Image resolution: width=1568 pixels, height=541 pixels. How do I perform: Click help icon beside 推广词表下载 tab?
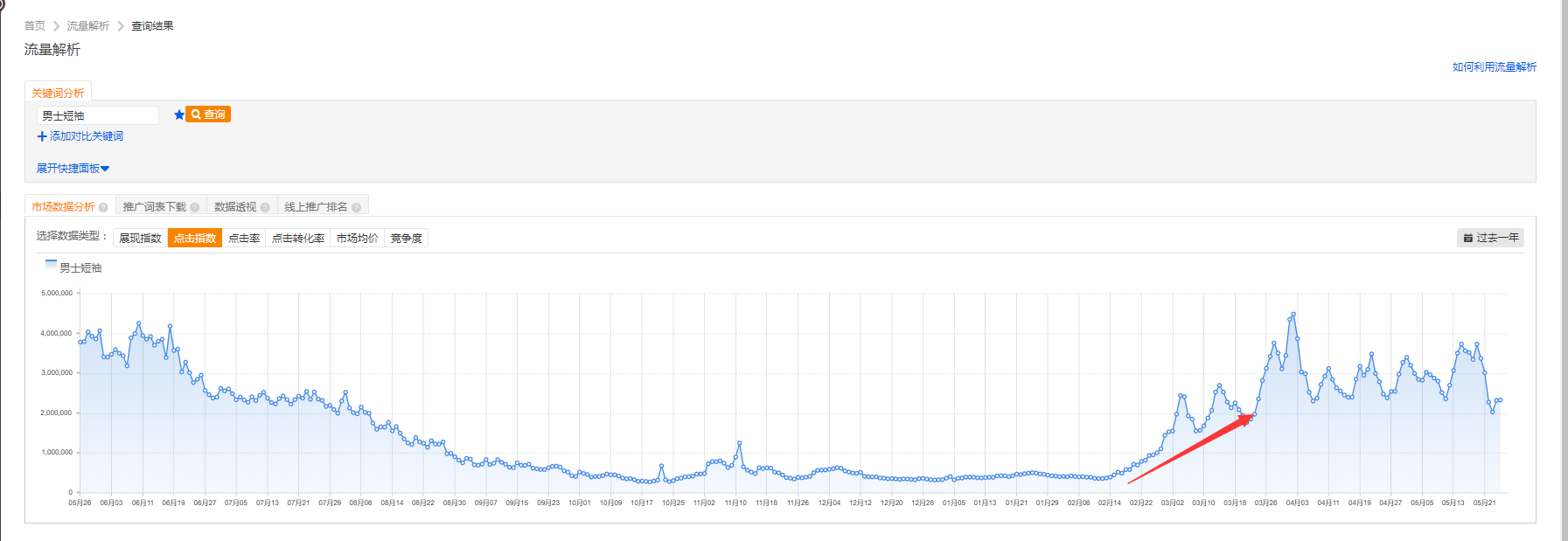pos(195,207)
